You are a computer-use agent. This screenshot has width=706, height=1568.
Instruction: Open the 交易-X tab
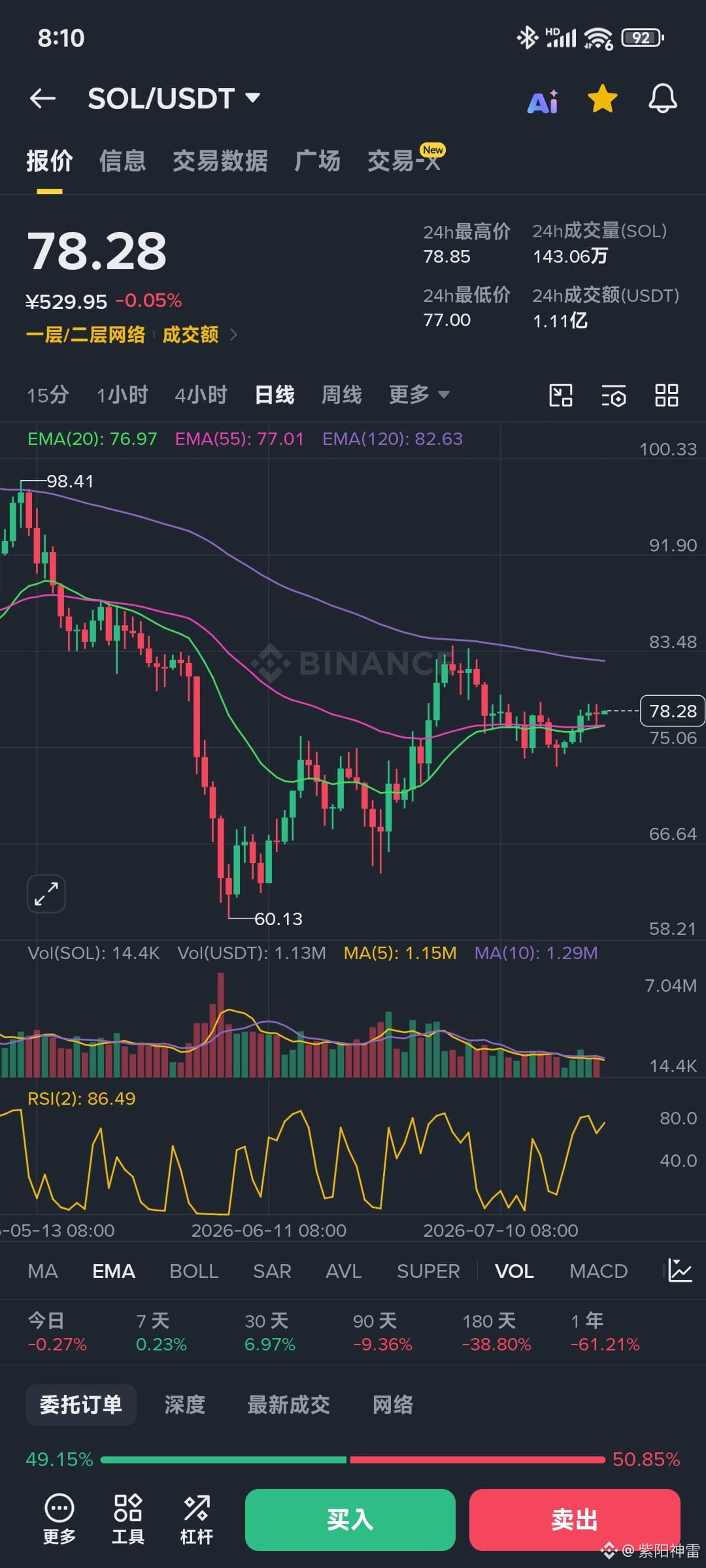pos(405,159)
